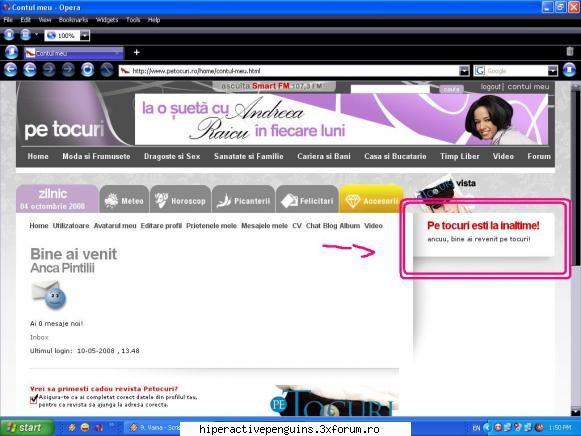Click the Opera reload button

[x=87, y=70]
